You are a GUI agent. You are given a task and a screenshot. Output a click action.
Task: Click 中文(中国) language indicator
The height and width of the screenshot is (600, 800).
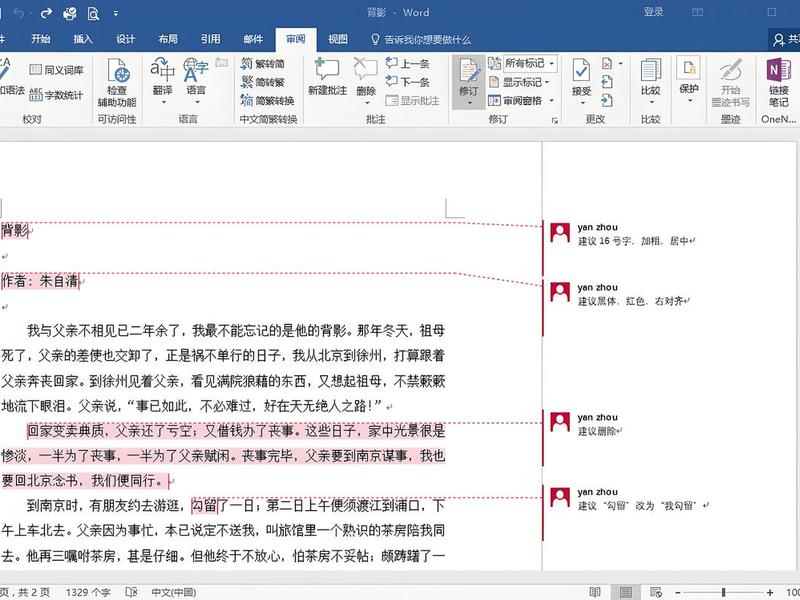coord(173,592)
